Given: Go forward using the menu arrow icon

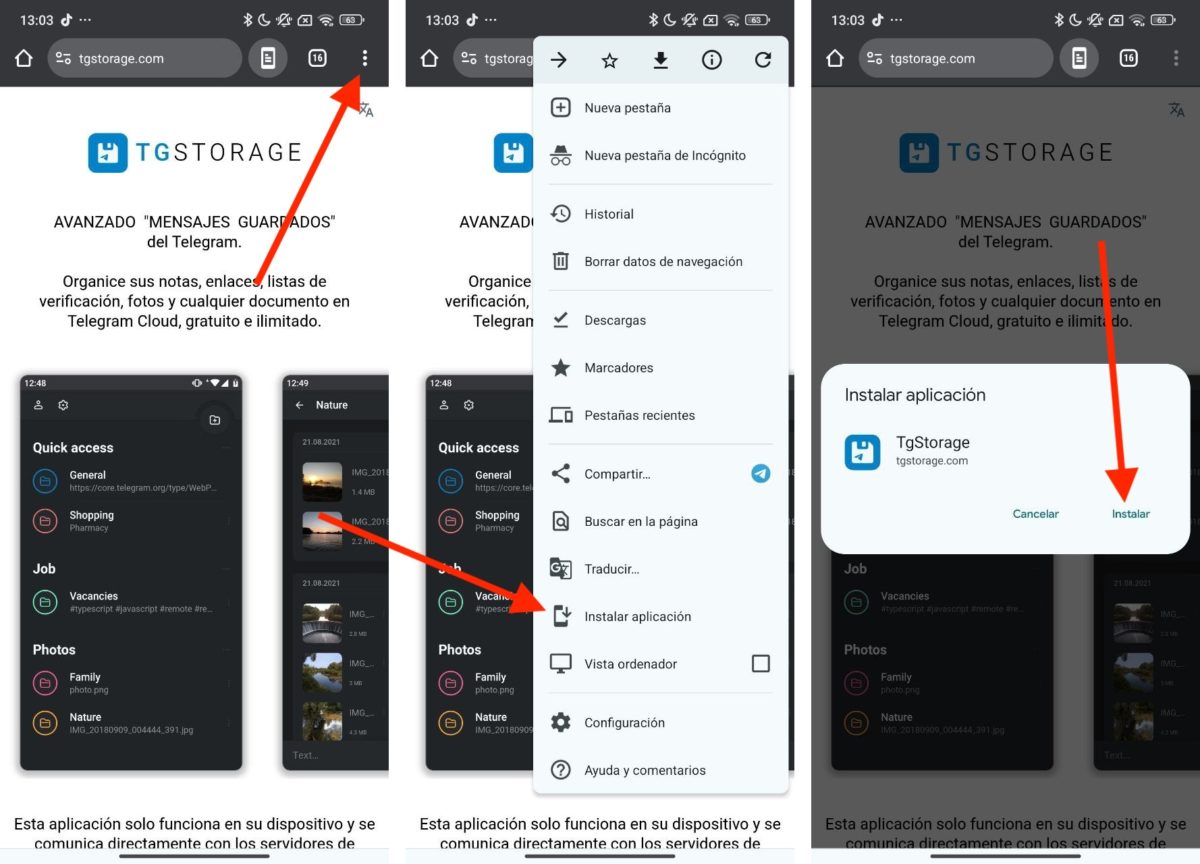Looking at the screenshot, I should click(559, 60).
